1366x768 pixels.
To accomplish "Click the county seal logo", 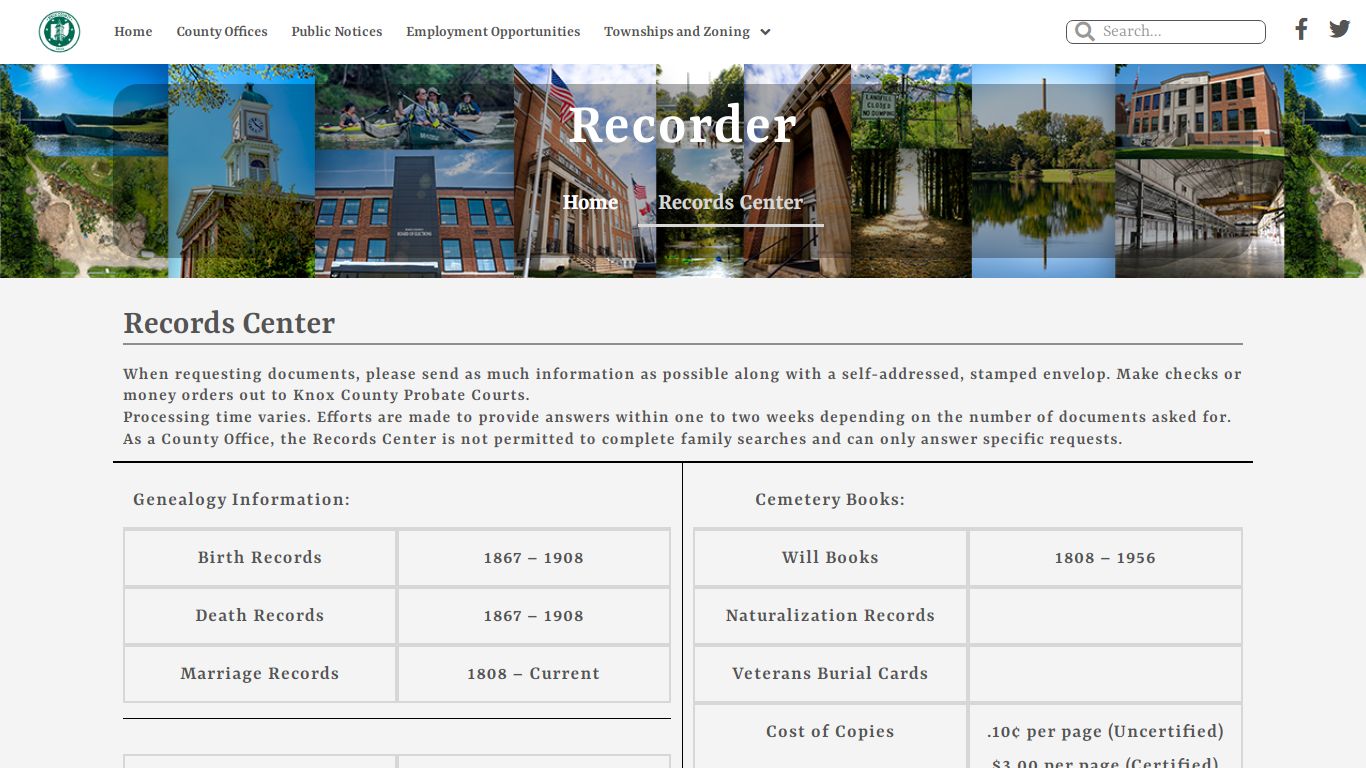I will pos(59,32).
